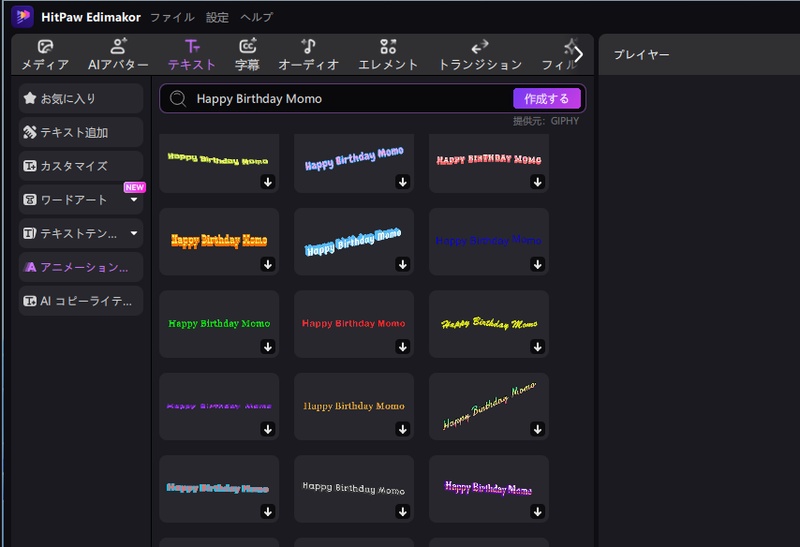Screen dimensions: 800x547
Task: Download the blue 3D slanted Happy Birthday sticker
Action: (x=403, y=264)
